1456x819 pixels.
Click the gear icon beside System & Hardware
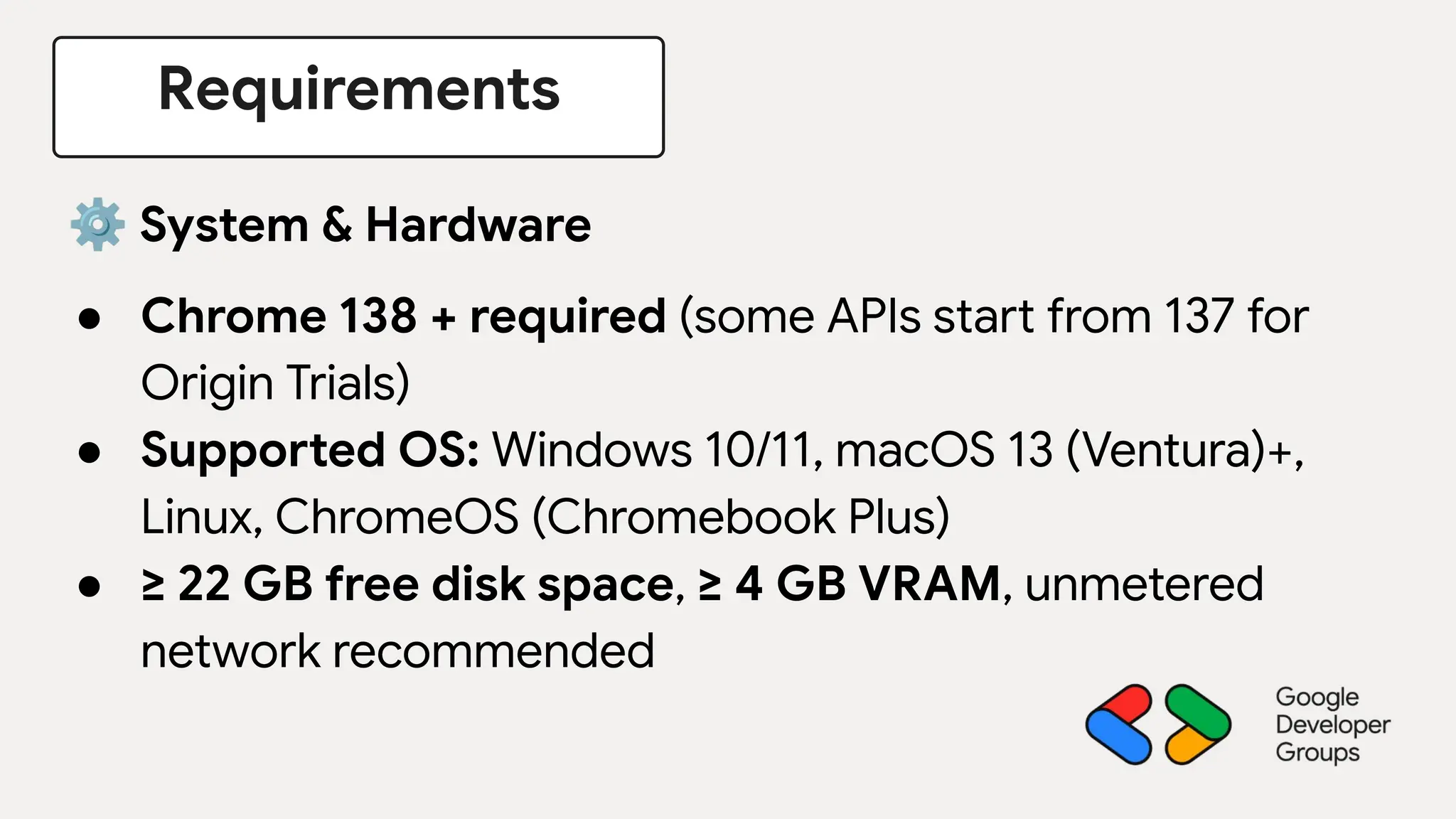[x=97, y=225]
